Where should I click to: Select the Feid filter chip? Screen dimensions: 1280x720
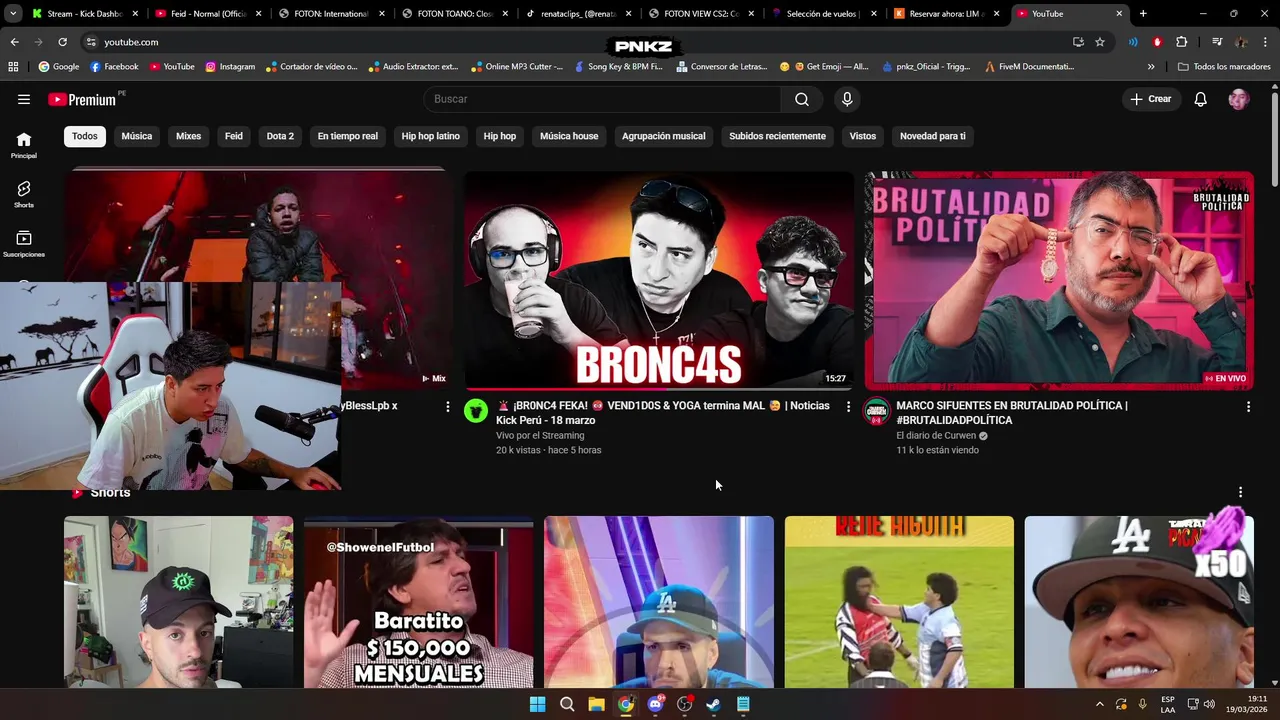tap(234, 136)
